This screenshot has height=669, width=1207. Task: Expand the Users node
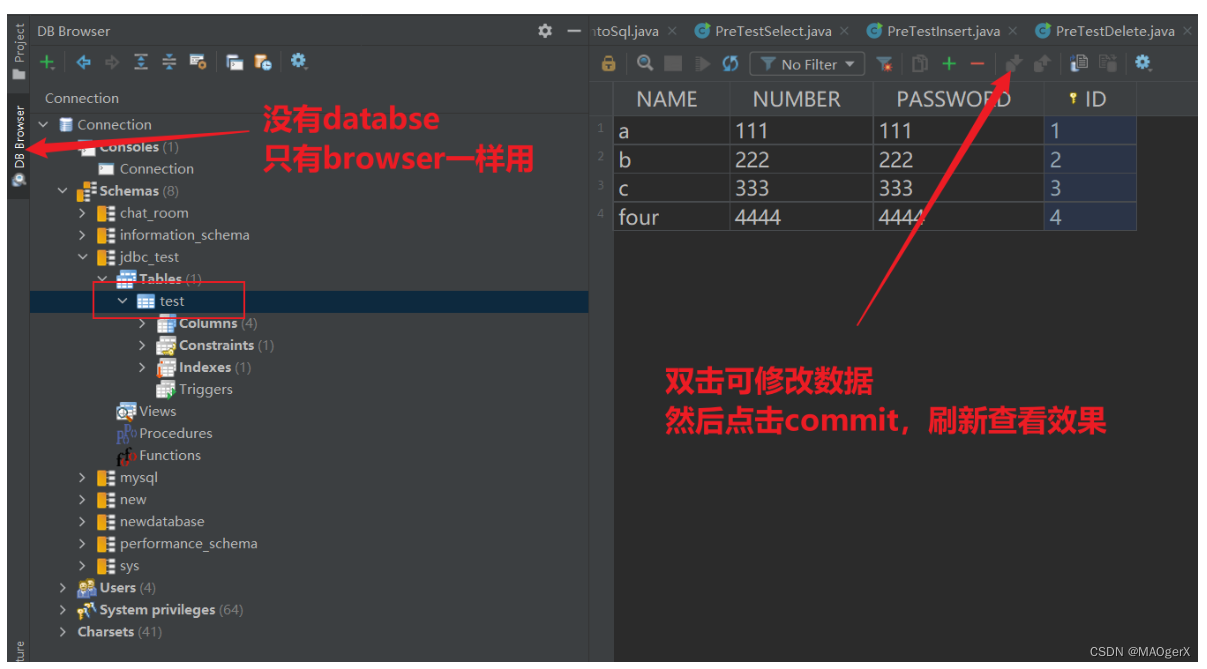63,587
